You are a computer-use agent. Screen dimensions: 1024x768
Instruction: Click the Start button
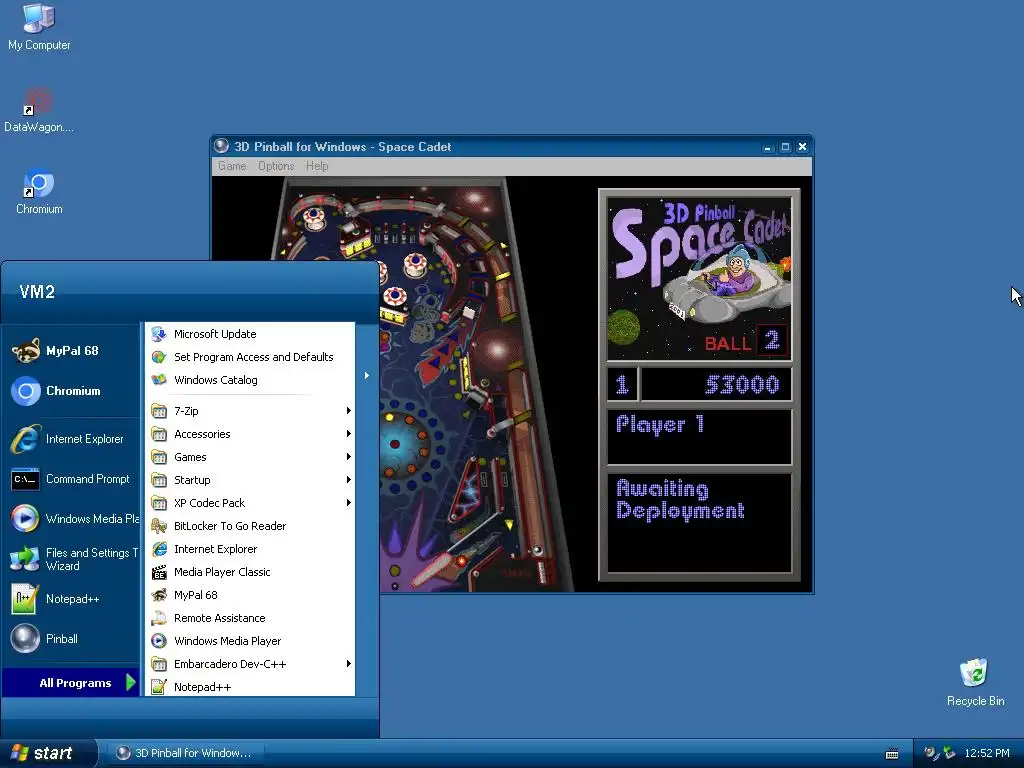coord(48,753)
